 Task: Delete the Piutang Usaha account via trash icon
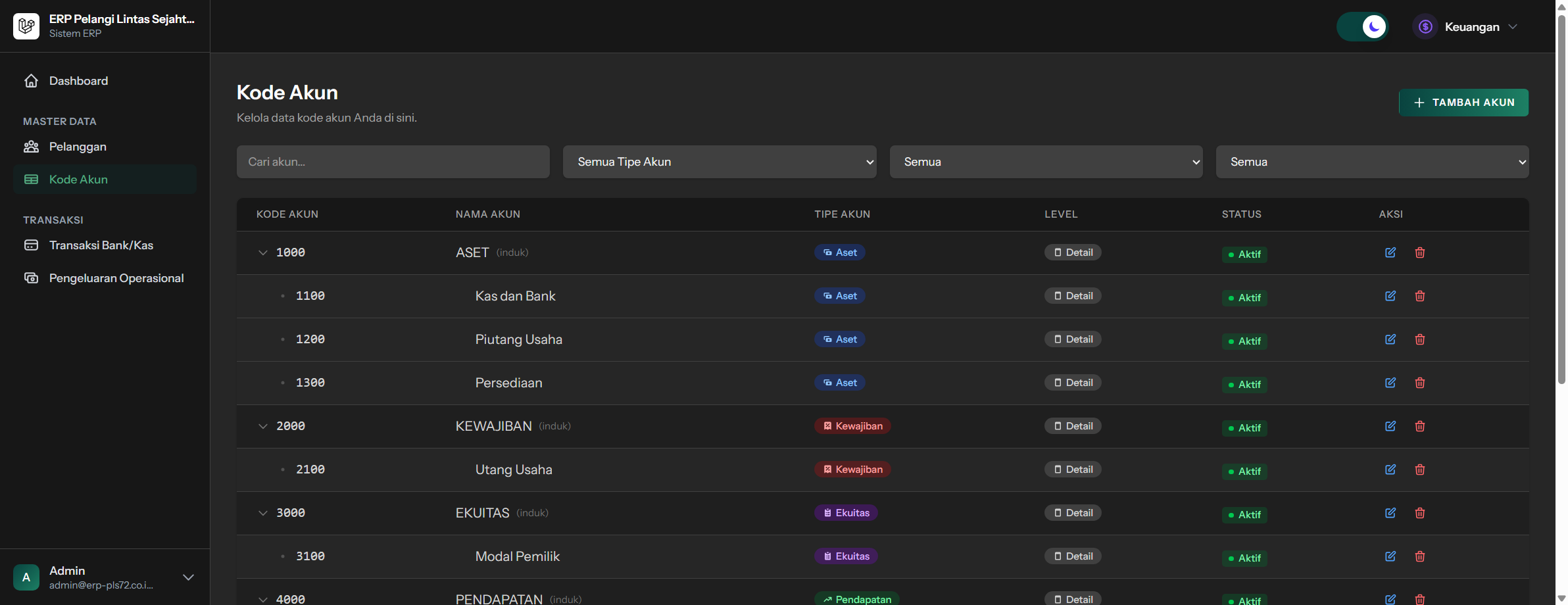[1419, 339]
